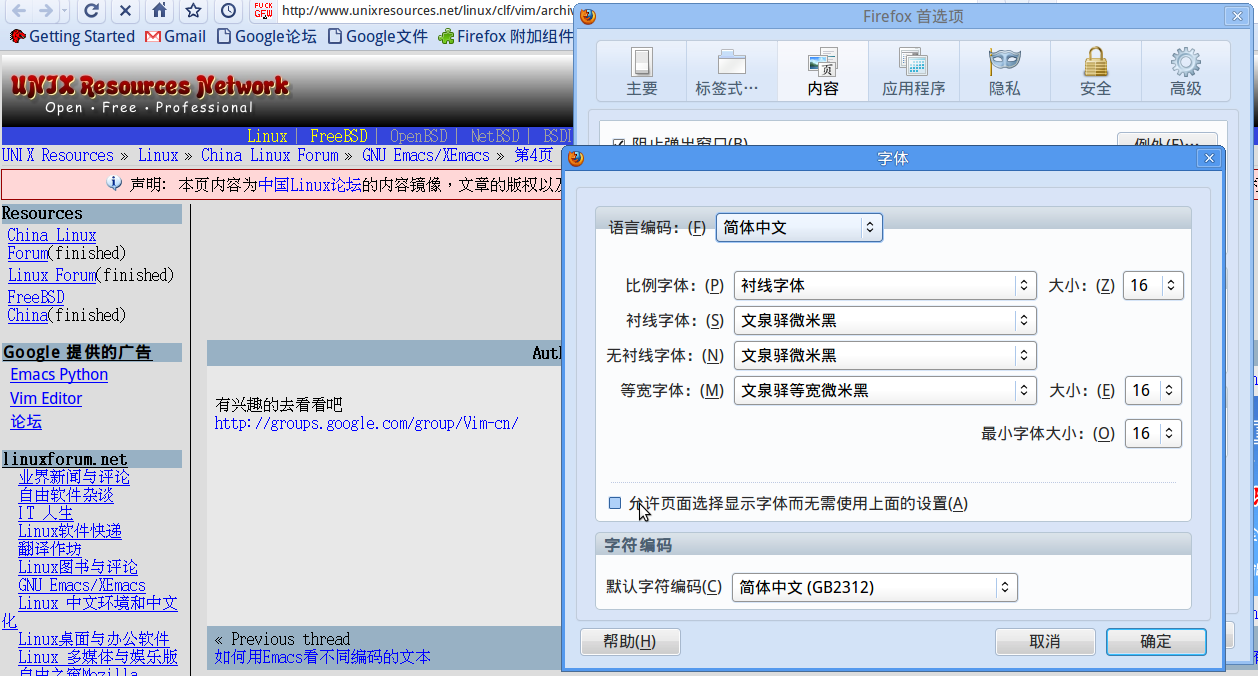Open the Emacs Python ad link
Screen dimensions: 1258x676
click(x=59, y=374)
